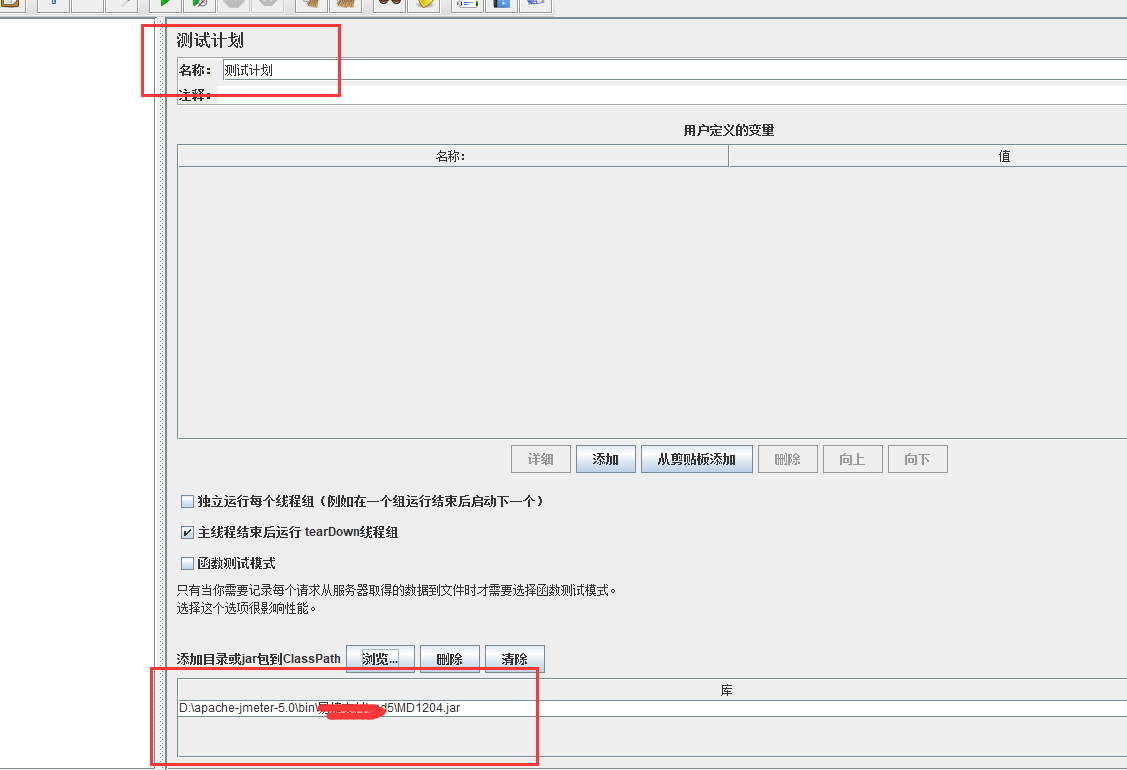Click the Clear All results icon

pyautogui.click(x=345, y=4)
